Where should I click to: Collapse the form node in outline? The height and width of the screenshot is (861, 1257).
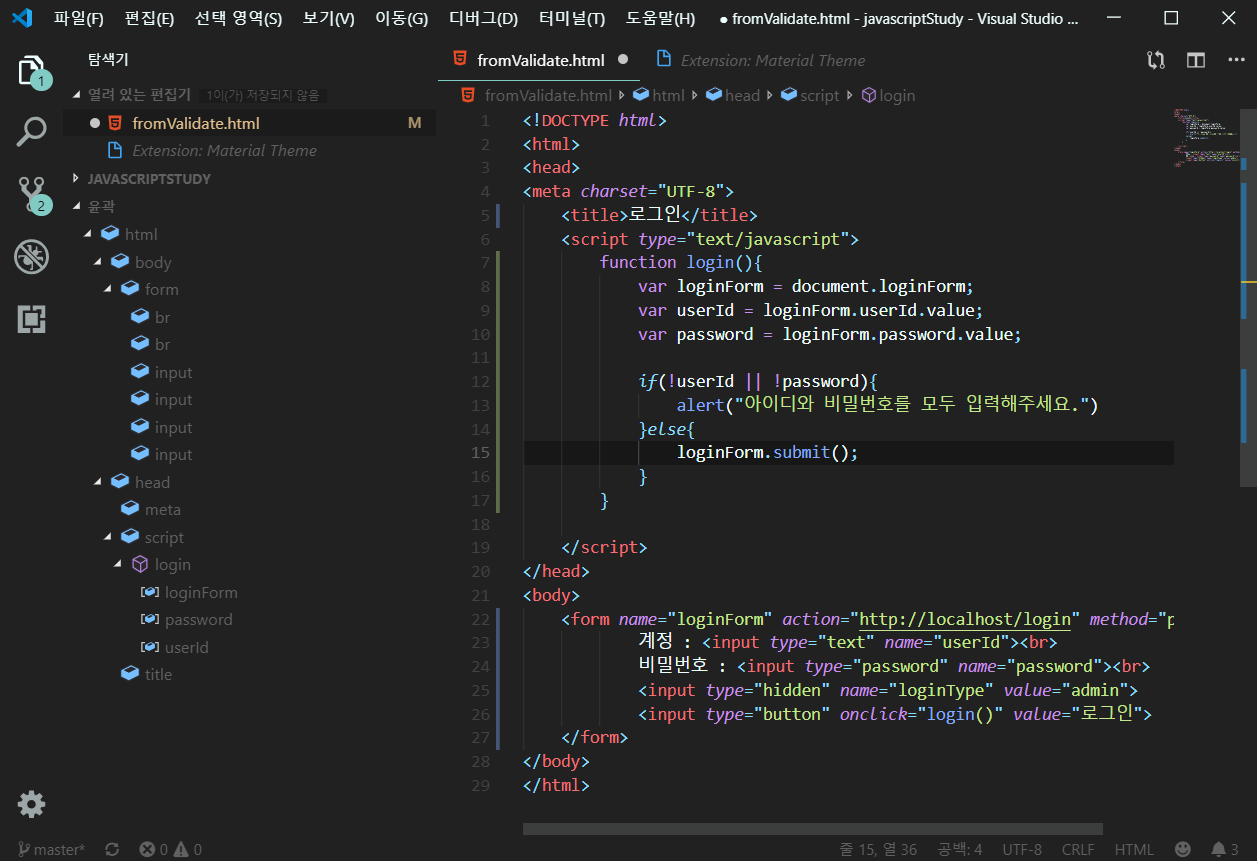108,290
